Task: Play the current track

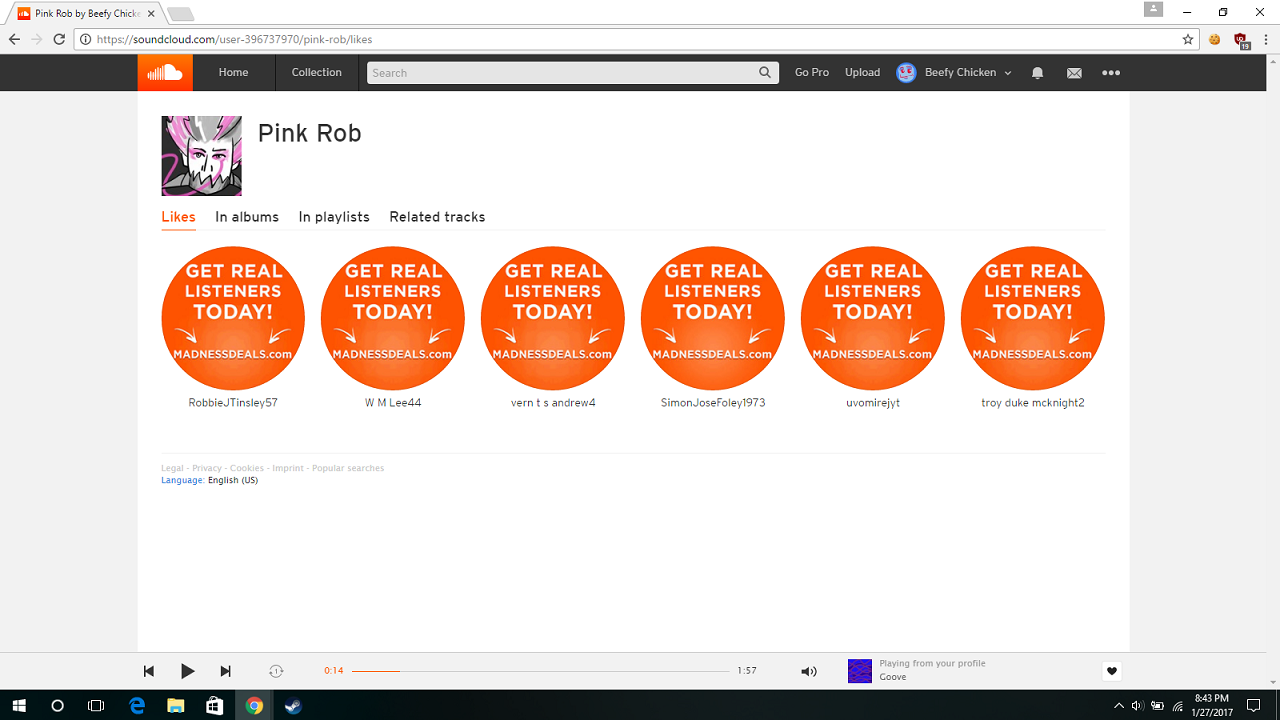Action: 187,671
